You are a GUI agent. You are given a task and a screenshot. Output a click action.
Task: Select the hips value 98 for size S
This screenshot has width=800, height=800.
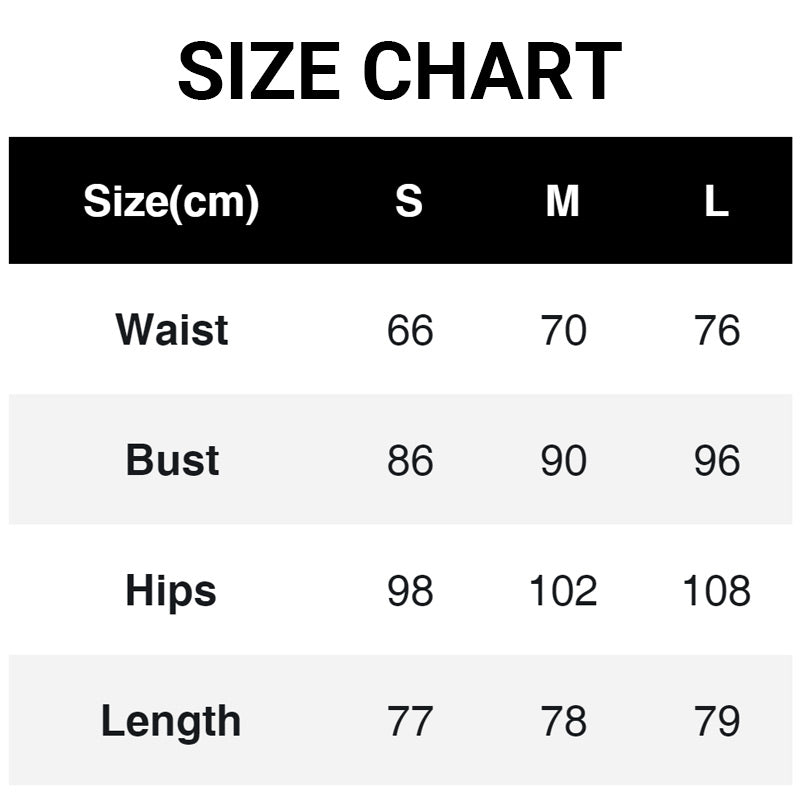pyautogui.click(x=410, y=591)
